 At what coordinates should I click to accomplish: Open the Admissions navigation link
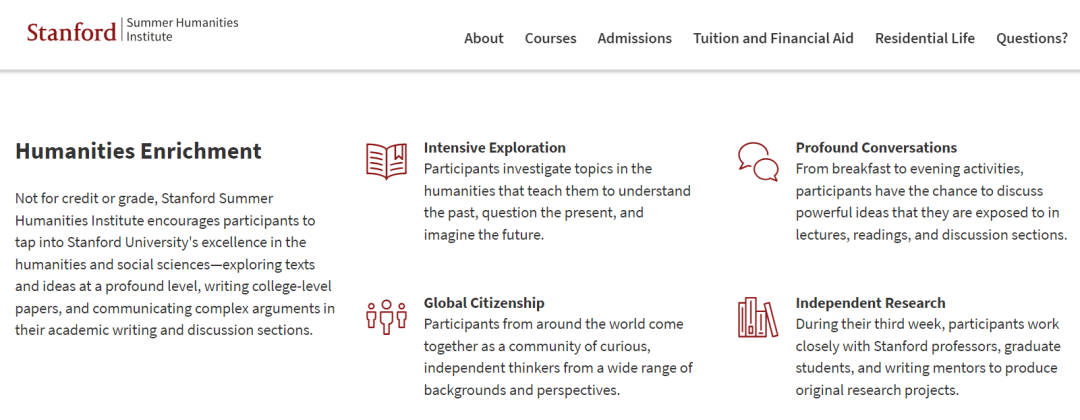(x=634, y=39)
